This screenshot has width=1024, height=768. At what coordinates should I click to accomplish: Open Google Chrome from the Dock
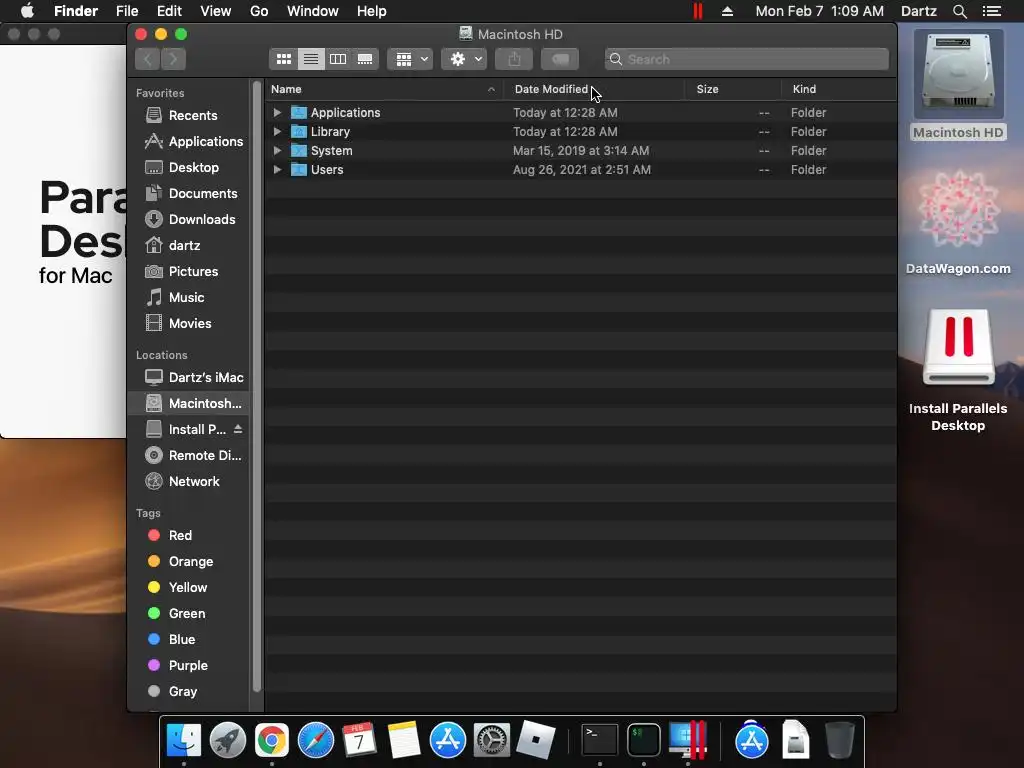coord(272,740)
